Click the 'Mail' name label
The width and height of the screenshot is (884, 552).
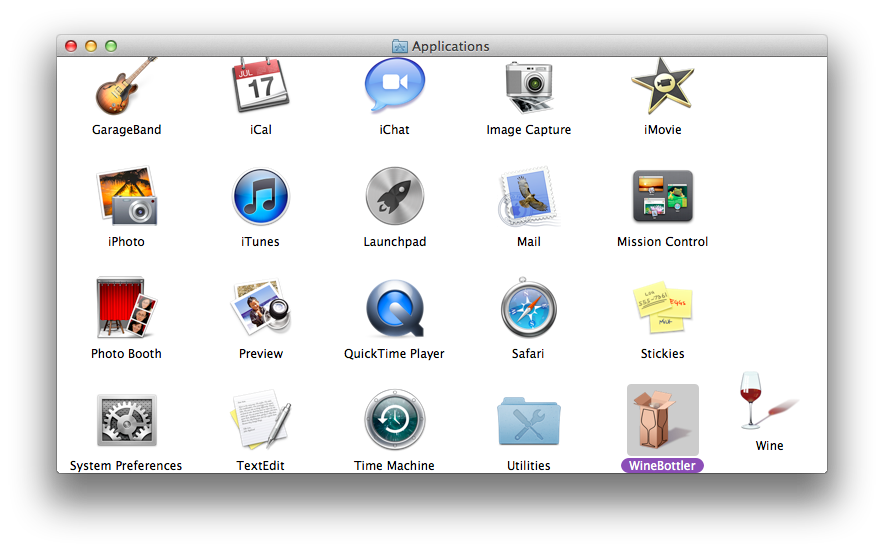[x=529, y=241]
